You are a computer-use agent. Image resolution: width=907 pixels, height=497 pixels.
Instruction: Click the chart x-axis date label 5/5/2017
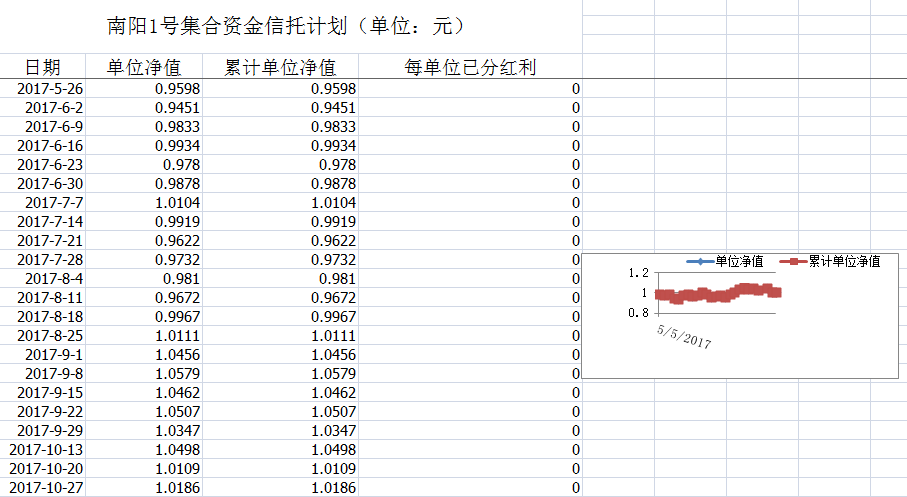pos(684,336)
